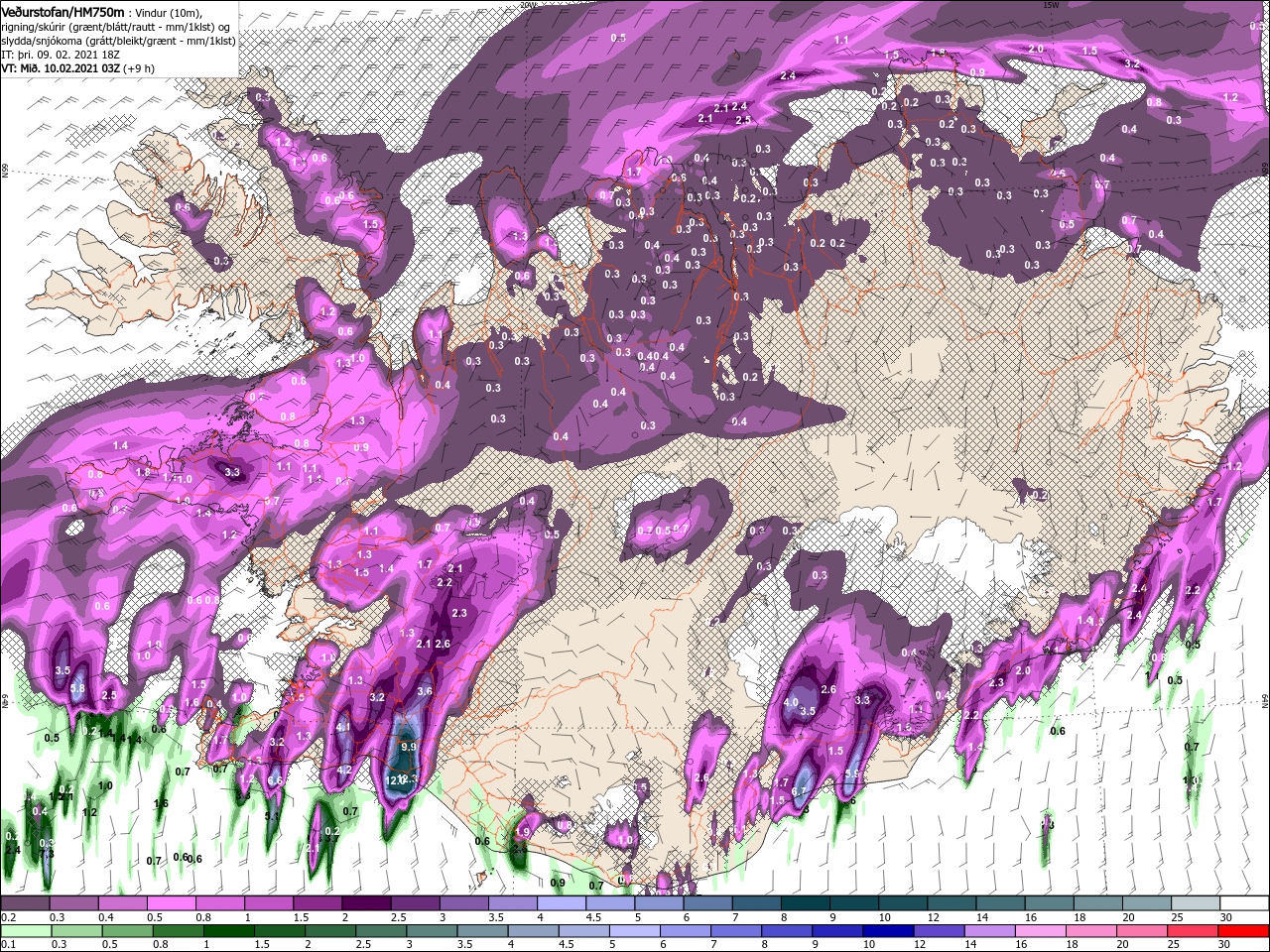Pick the royal blue 8 rain scale swatch
Viewport: 1270px width, 952px height.
(788, 930)
